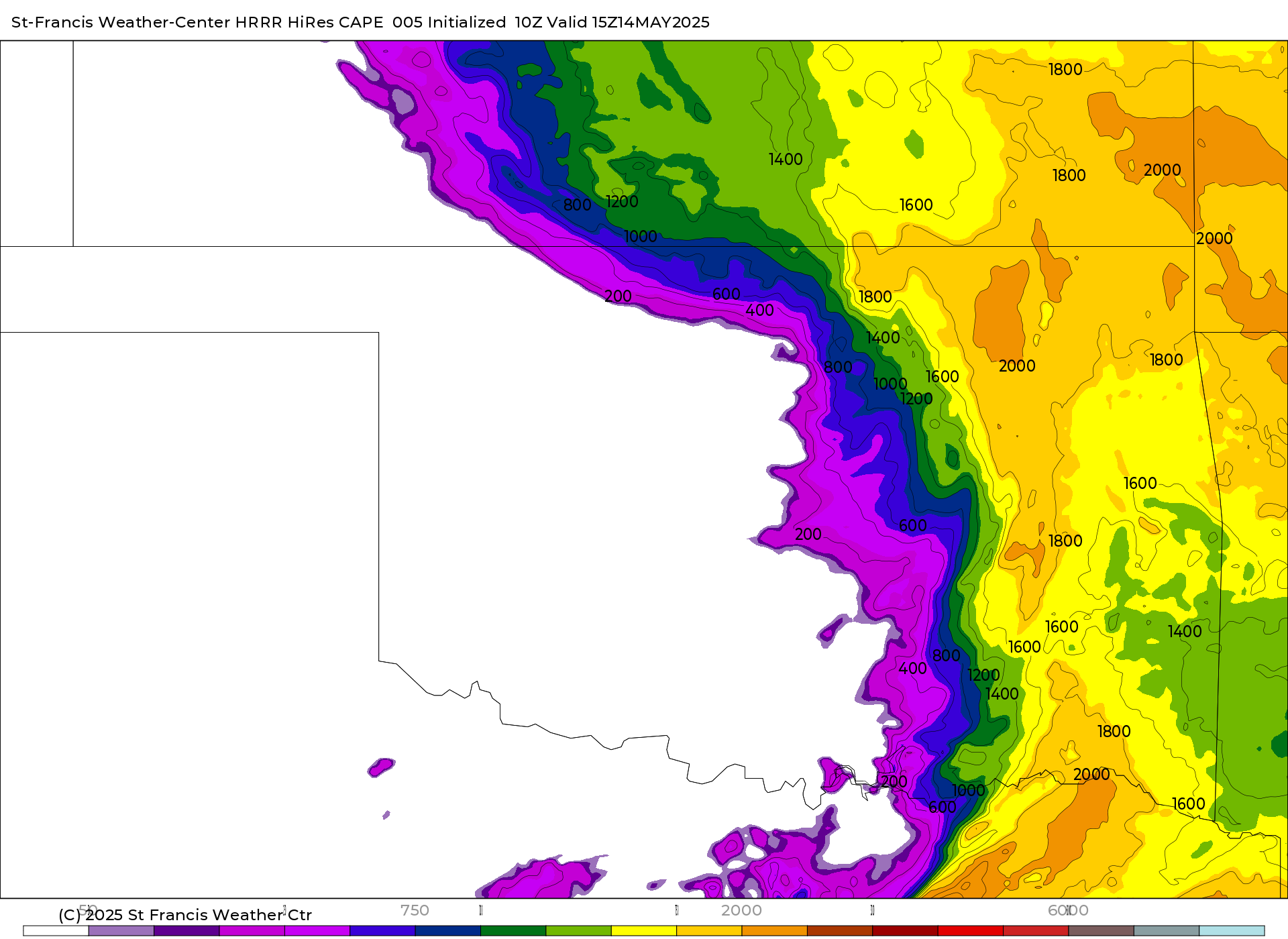Click the lime green swatch on the color bar

579,931
